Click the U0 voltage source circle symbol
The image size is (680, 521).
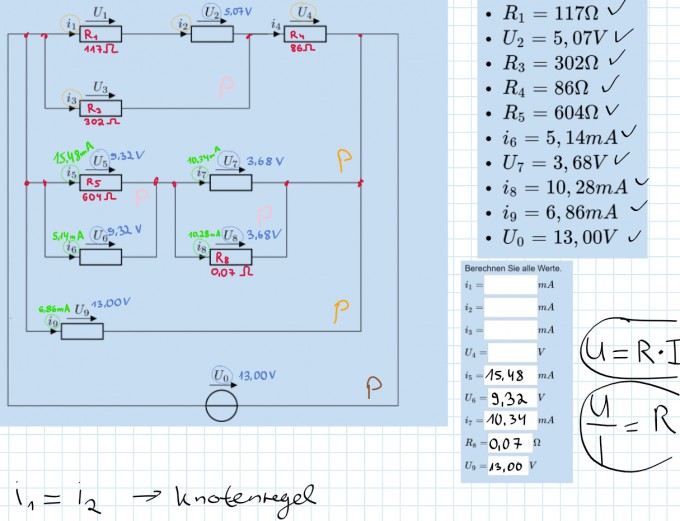point(221,406)
